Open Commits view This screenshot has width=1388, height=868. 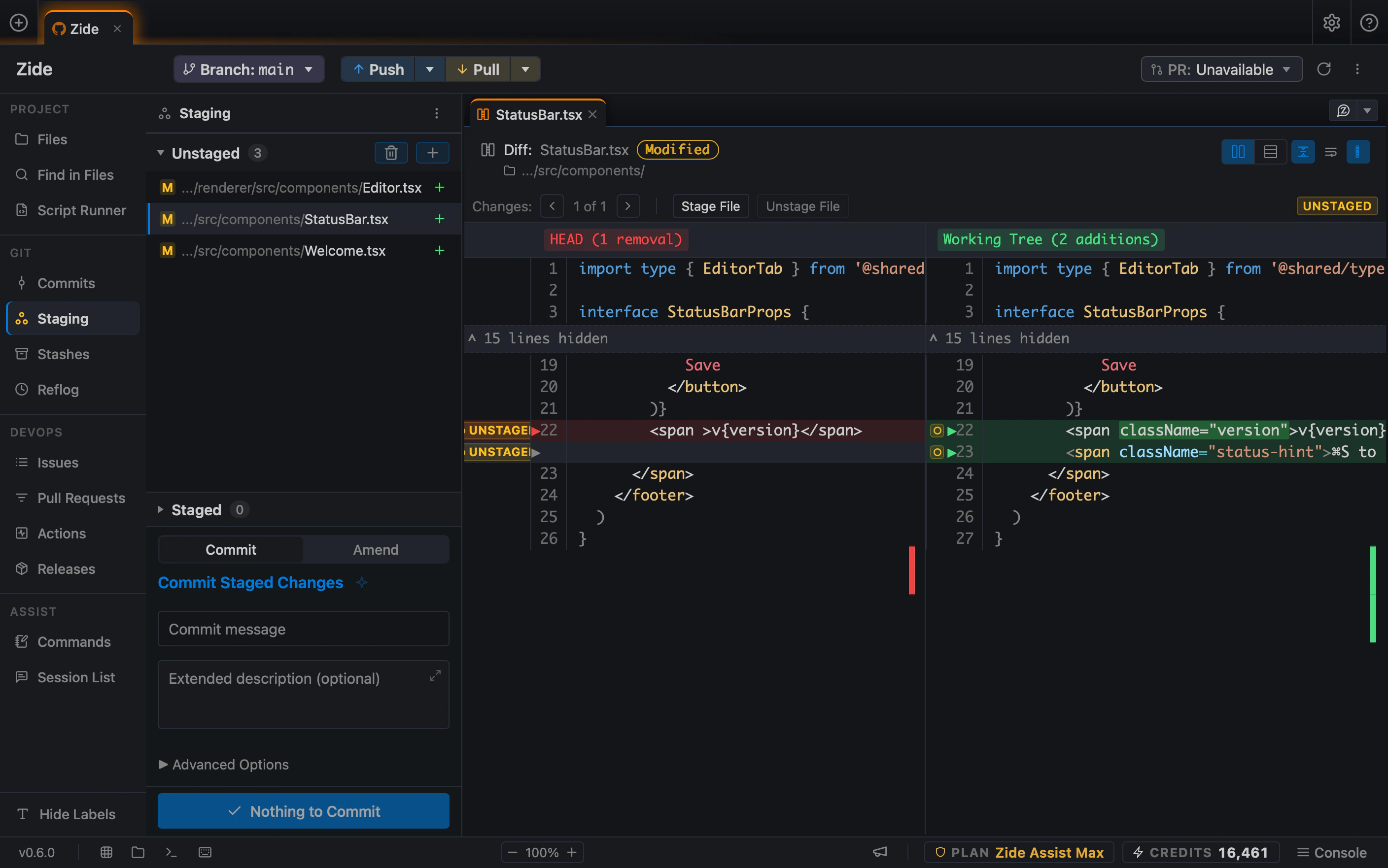[73, 283]
